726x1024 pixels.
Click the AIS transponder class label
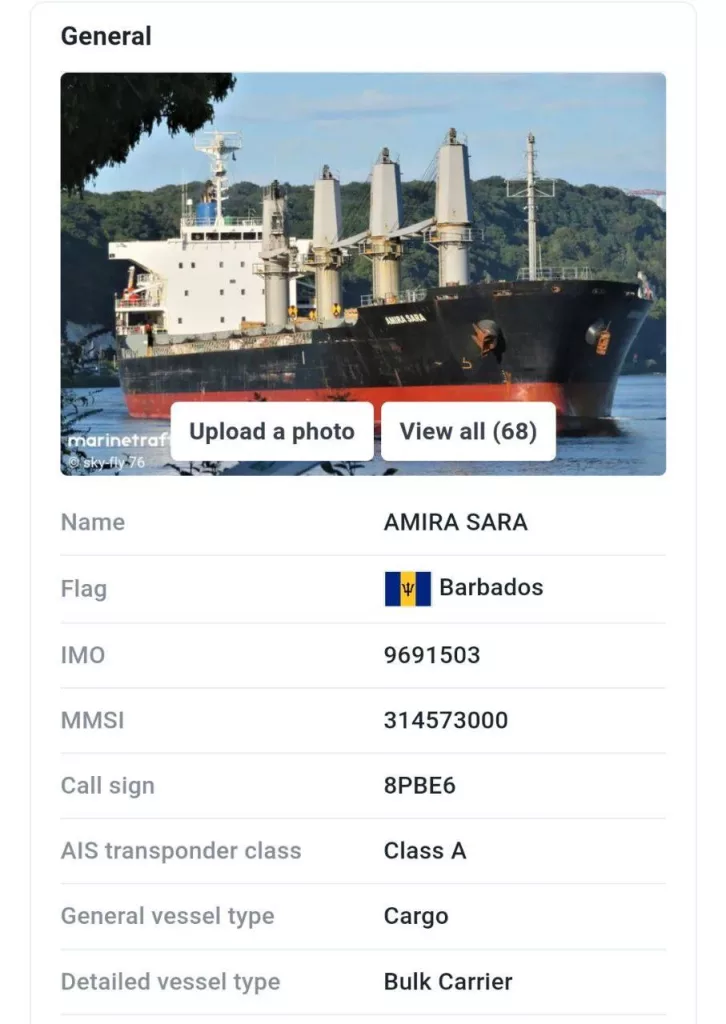coord(181,851)
